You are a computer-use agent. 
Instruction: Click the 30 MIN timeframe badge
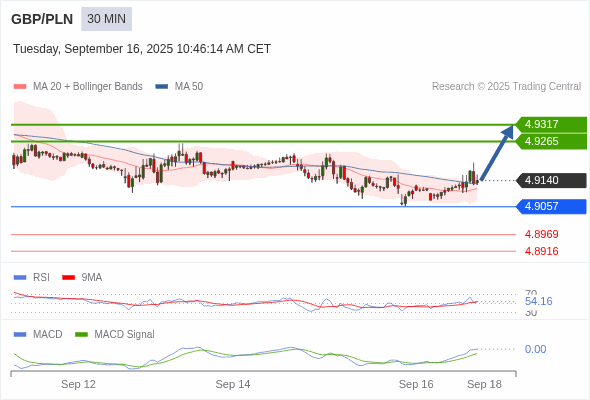coord(106,19)
